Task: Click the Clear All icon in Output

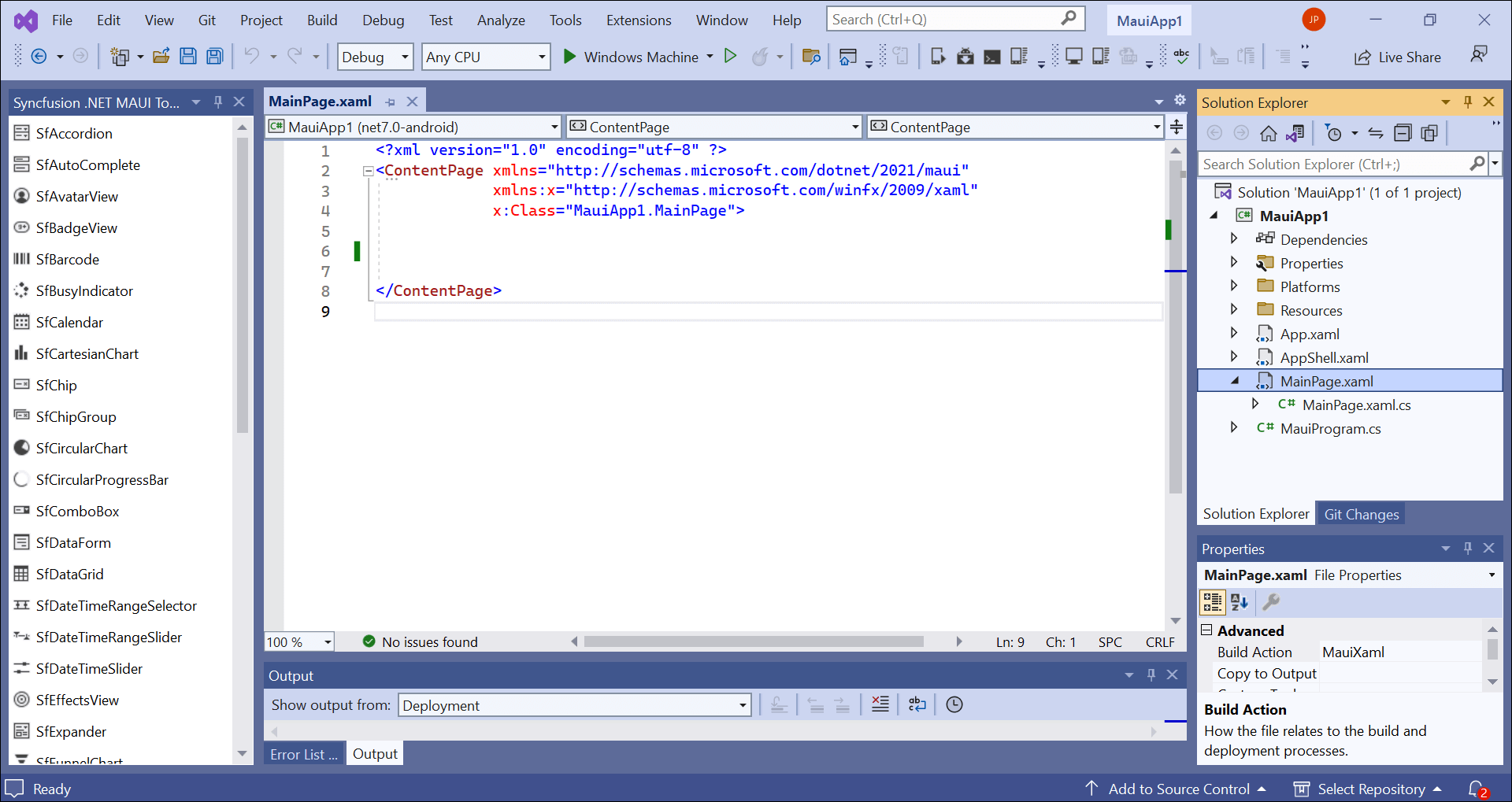Action: [880, 704]
